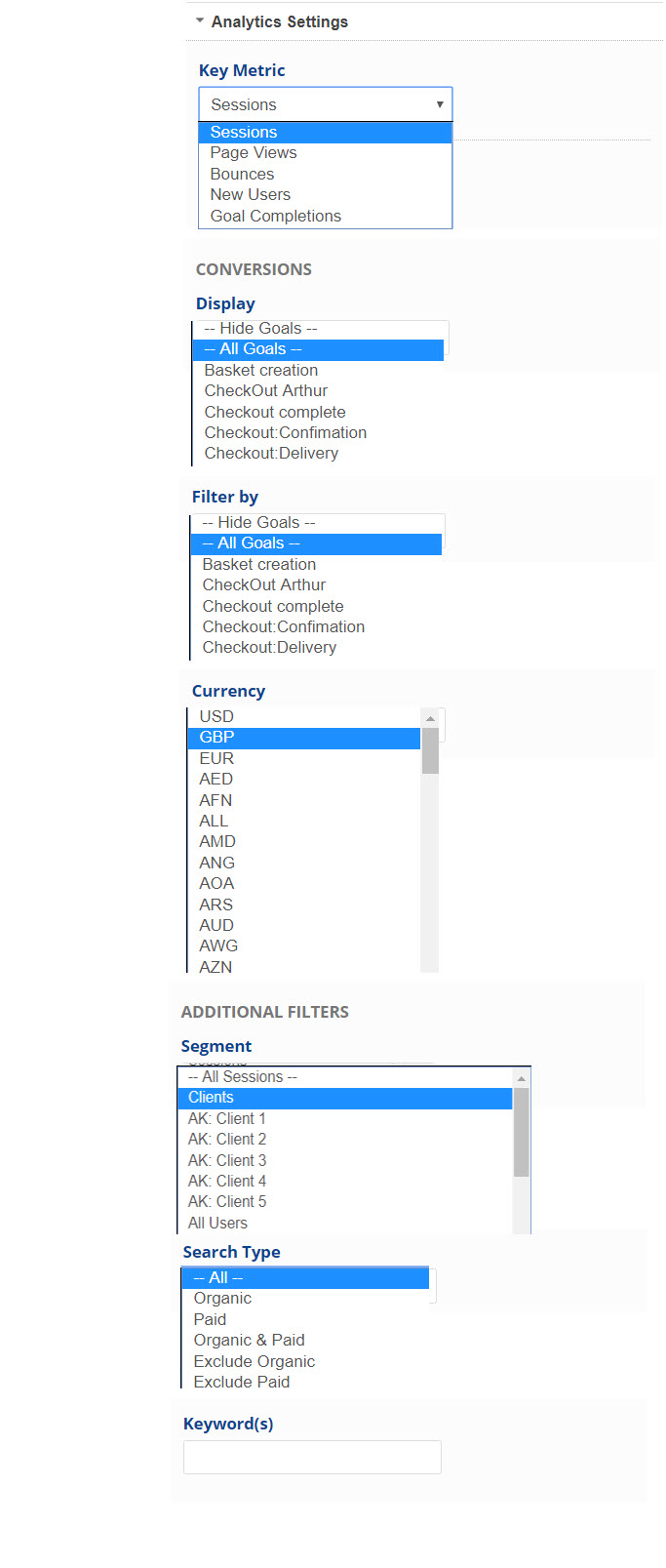Choose All Users in Segment list
The height and width of the screenshot is (1568, 666).
[x=217, y=1224]
